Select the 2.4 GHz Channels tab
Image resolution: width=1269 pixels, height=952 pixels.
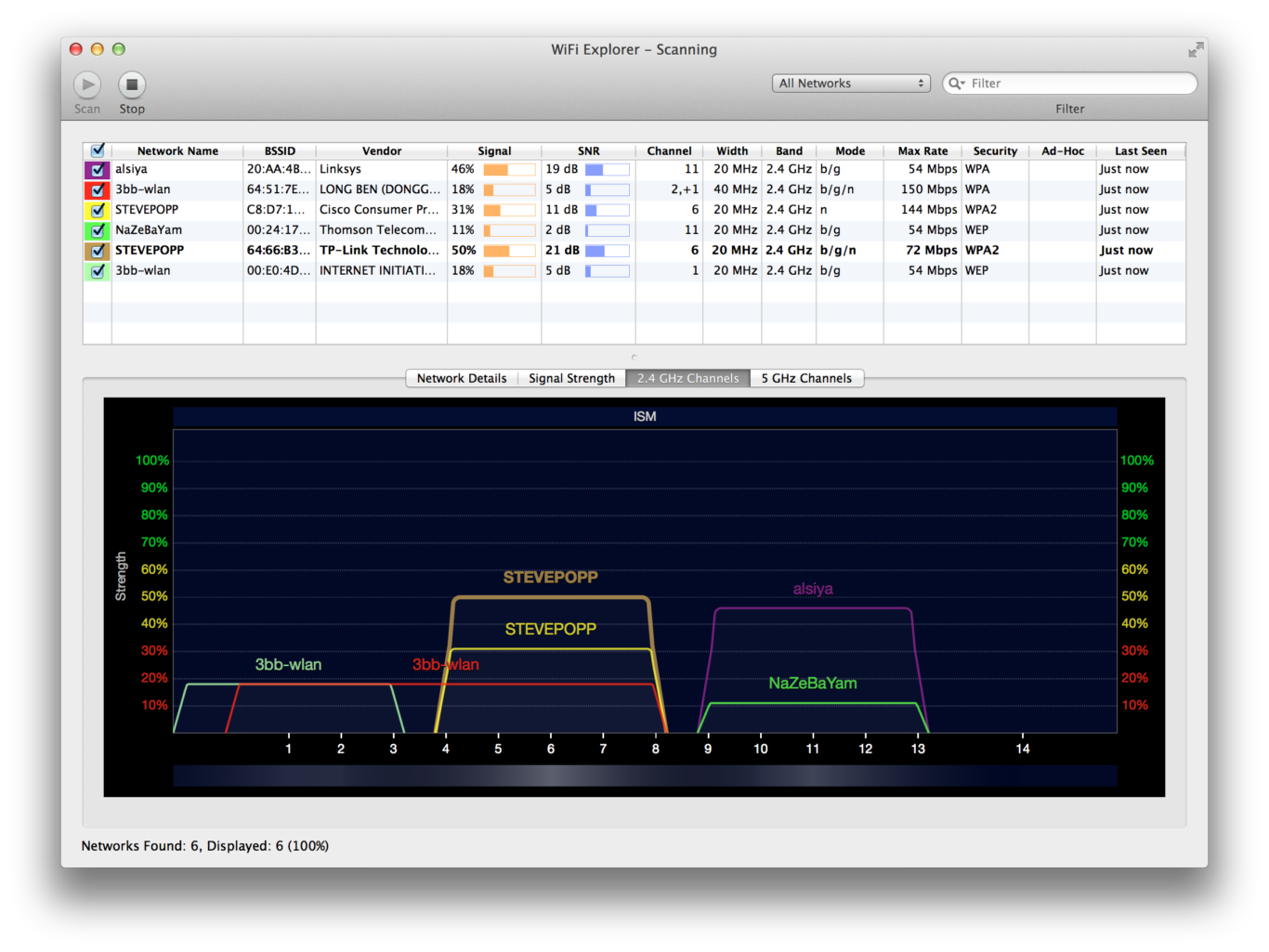point(687,378)
